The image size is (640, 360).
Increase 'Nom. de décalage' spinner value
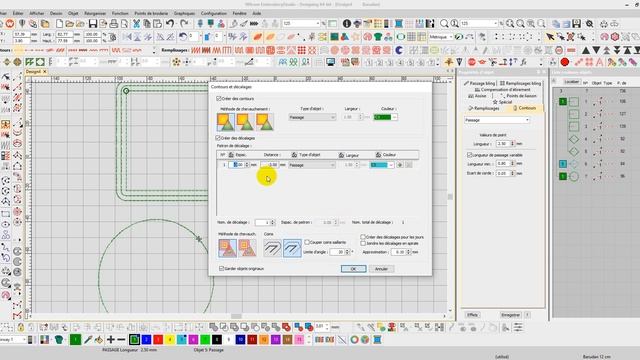[x=273, y=221]
